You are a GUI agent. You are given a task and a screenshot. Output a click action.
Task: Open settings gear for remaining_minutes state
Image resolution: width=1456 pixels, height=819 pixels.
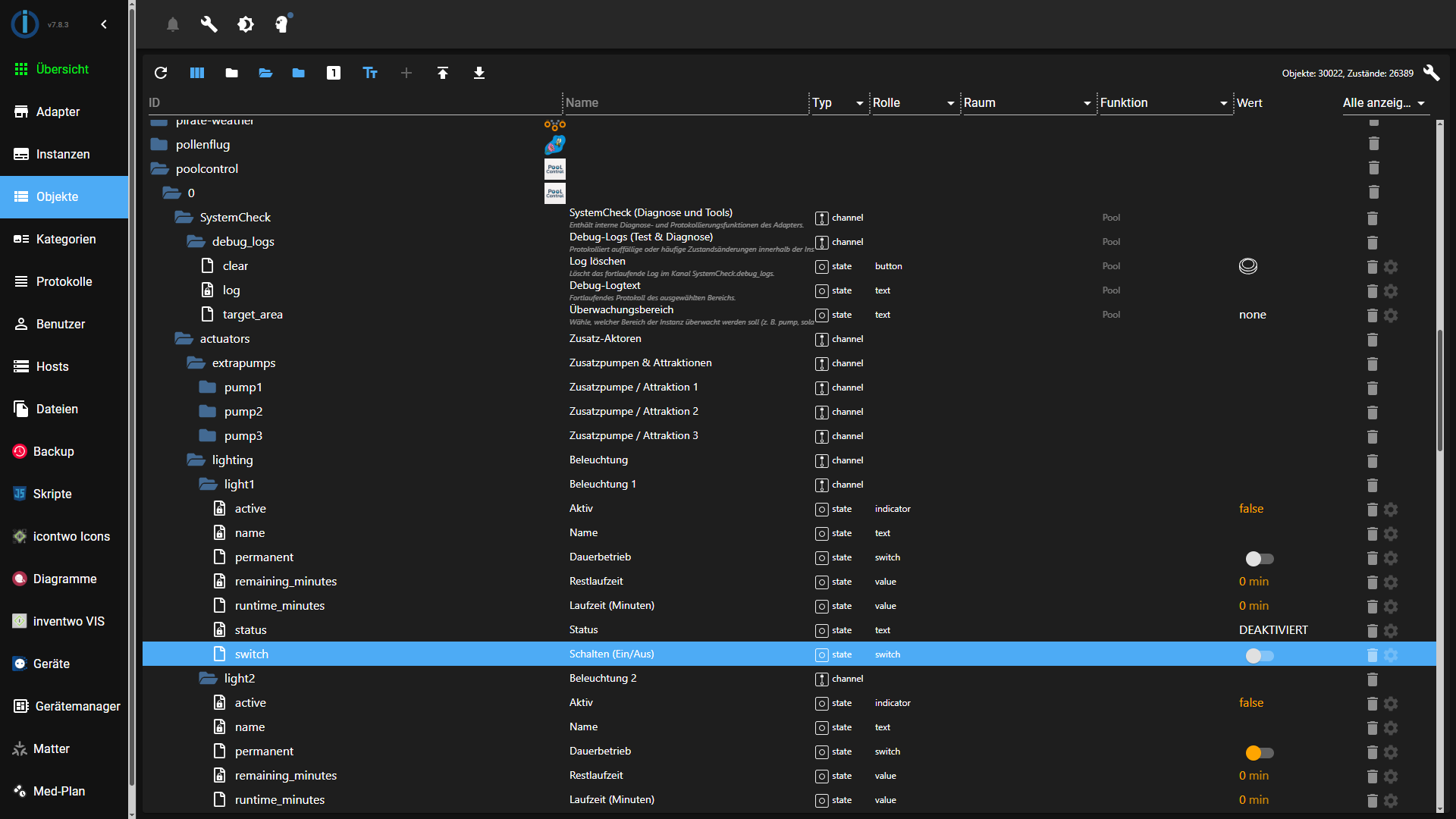point(1392,582)
